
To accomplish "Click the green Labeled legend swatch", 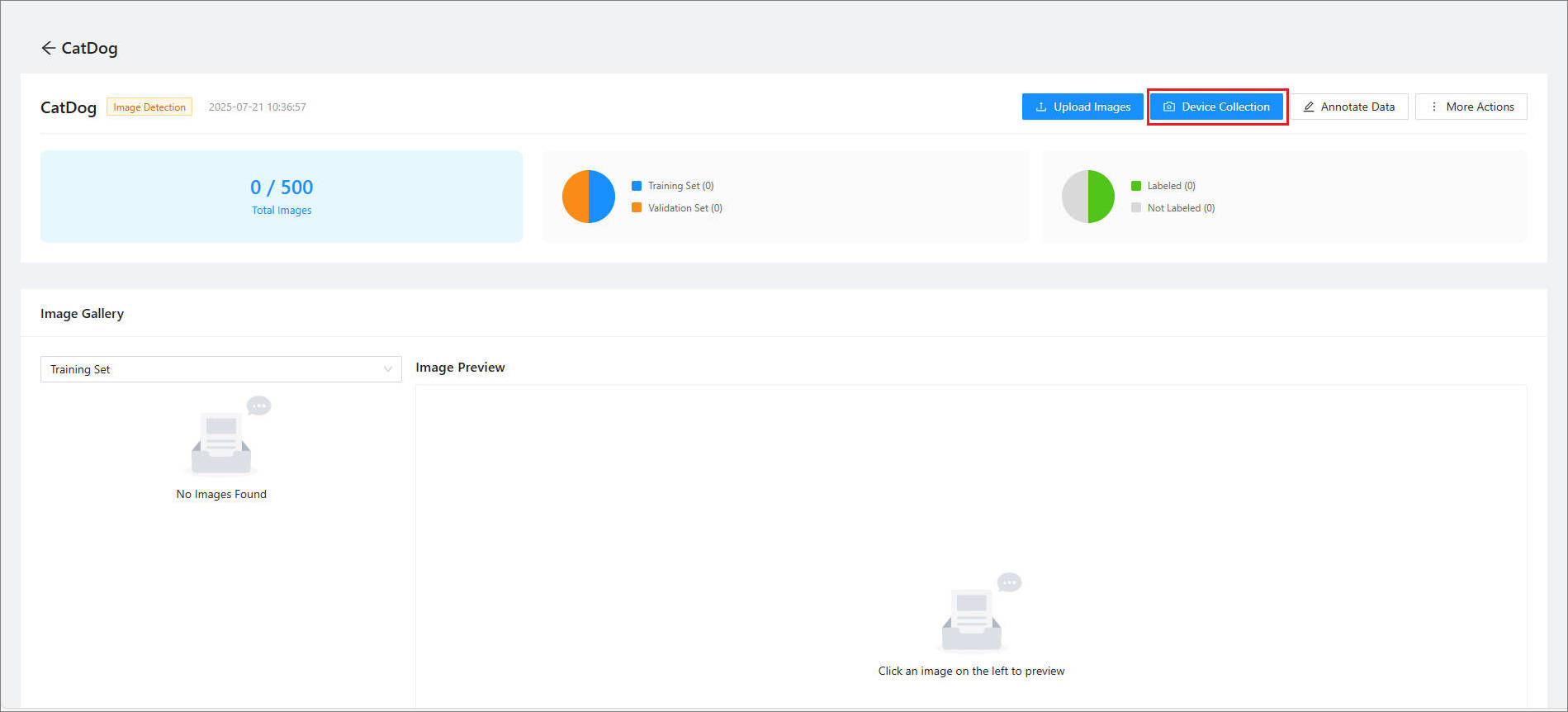I will point(1136,186).
